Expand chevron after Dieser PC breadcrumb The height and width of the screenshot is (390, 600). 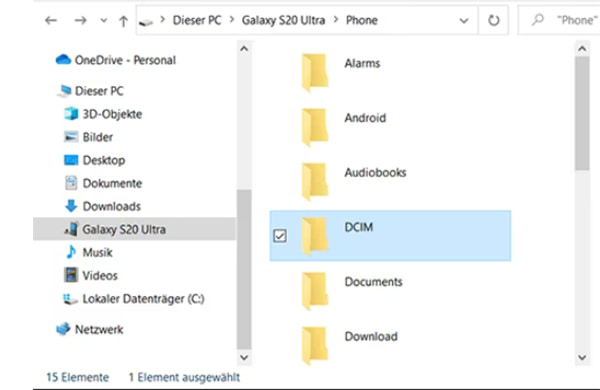[232, 19]
